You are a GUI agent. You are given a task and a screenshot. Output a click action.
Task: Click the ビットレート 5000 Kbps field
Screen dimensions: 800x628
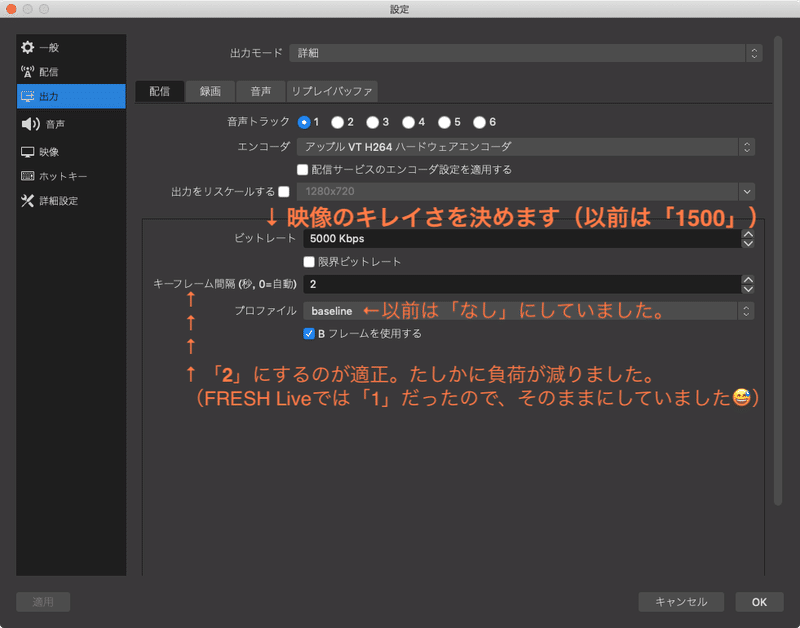522,239
